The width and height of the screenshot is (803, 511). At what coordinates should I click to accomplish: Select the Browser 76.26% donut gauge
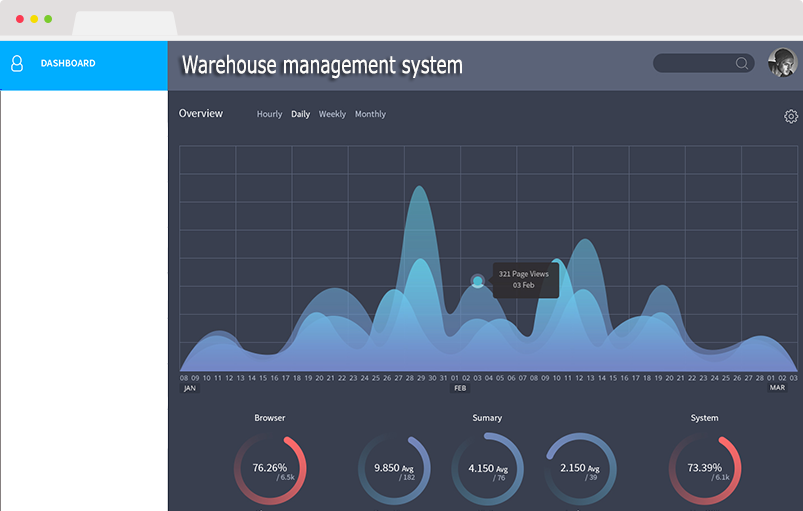click(270, 470)
